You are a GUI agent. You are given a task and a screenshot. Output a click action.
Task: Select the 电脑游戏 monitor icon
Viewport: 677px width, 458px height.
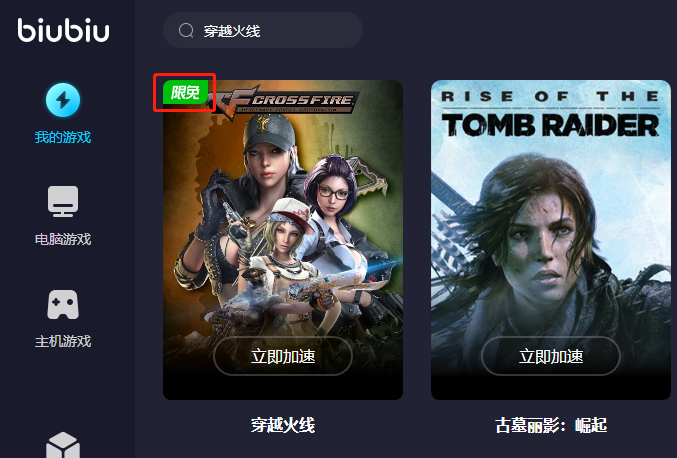(x=63, y=202)
